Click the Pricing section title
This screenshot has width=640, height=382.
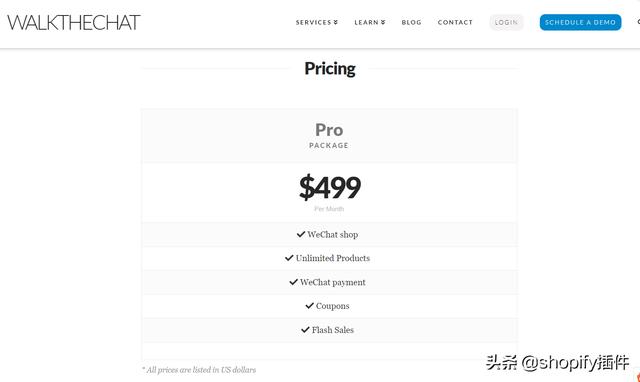pyautogui.click(x=330, y=69)
